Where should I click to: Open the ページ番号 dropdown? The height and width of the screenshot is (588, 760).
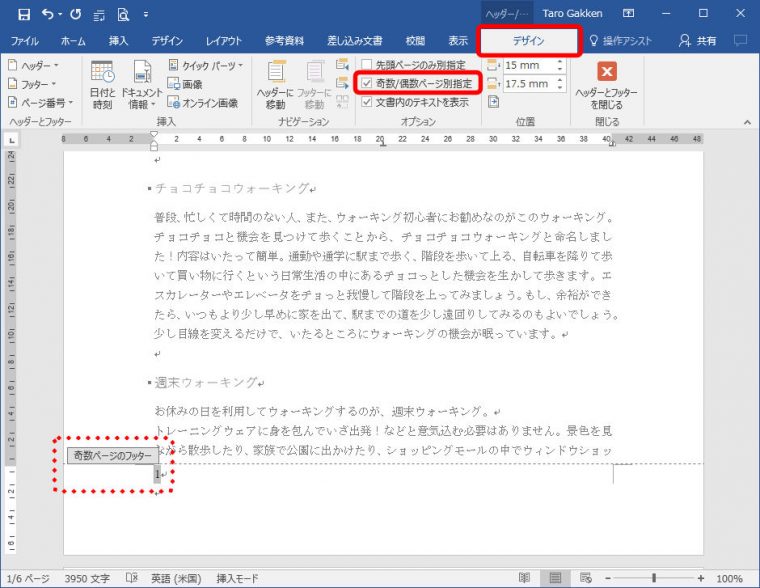(x=41, y=103)
